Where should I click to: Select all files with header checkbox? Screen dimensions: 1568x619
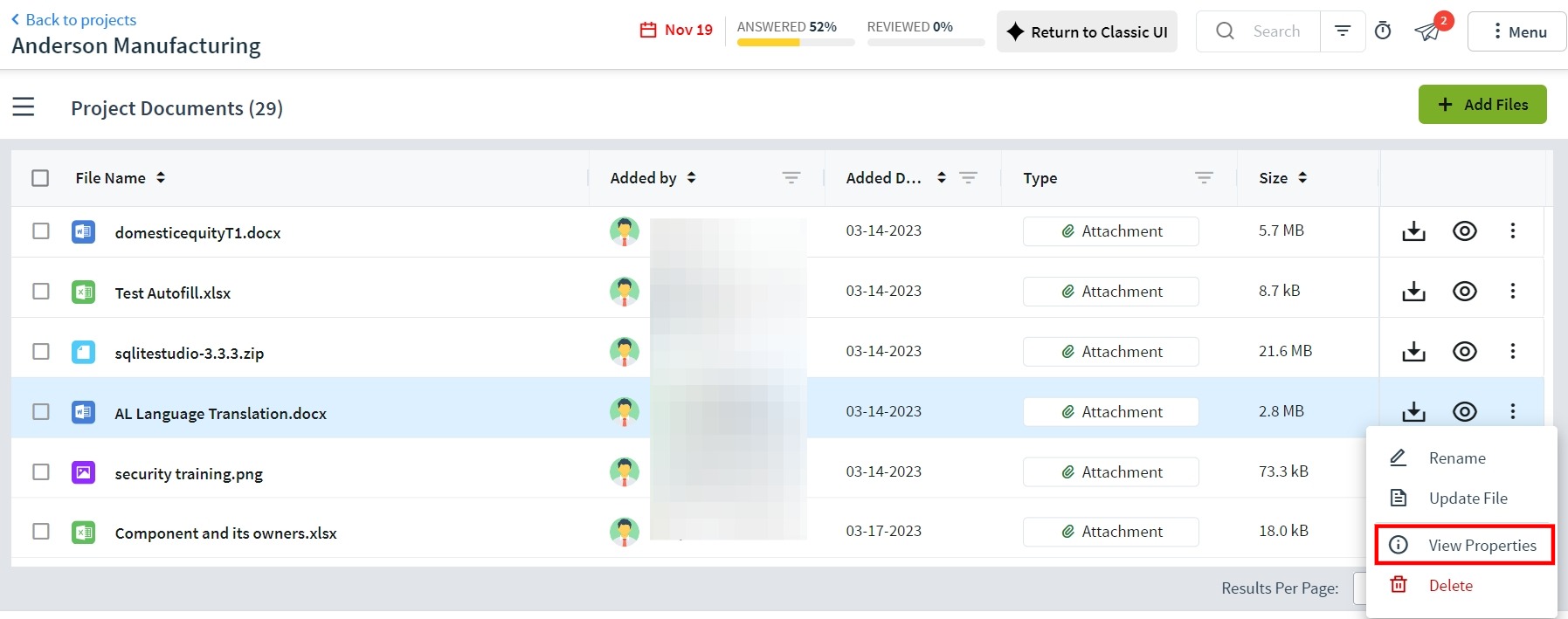point(40,178)
